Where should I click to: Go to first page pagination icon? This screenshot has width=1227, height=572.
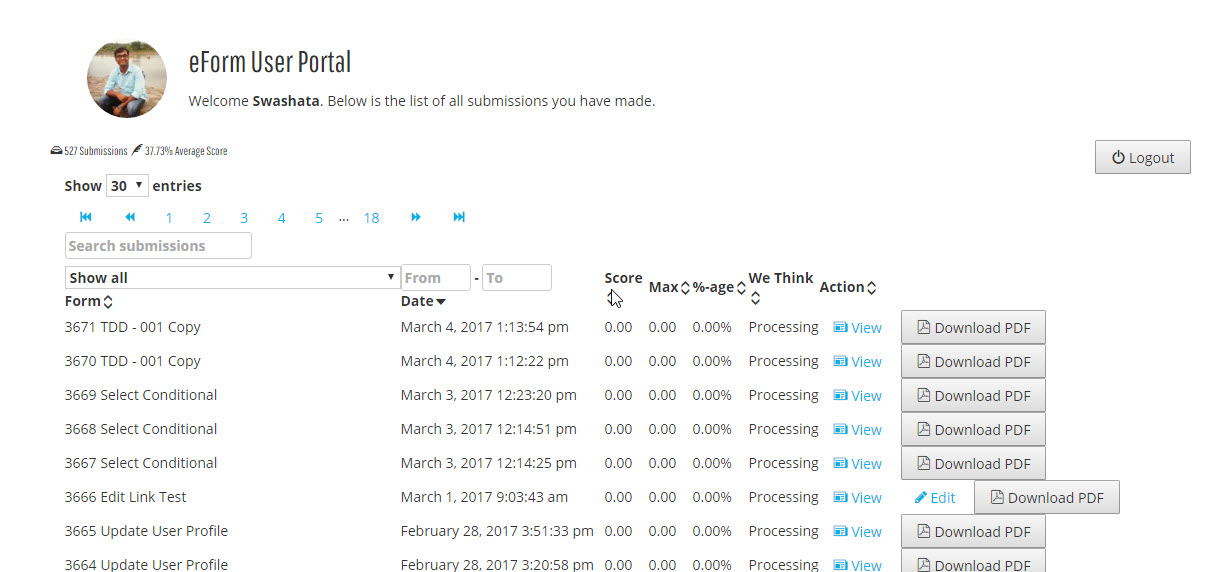coord(86,217)
